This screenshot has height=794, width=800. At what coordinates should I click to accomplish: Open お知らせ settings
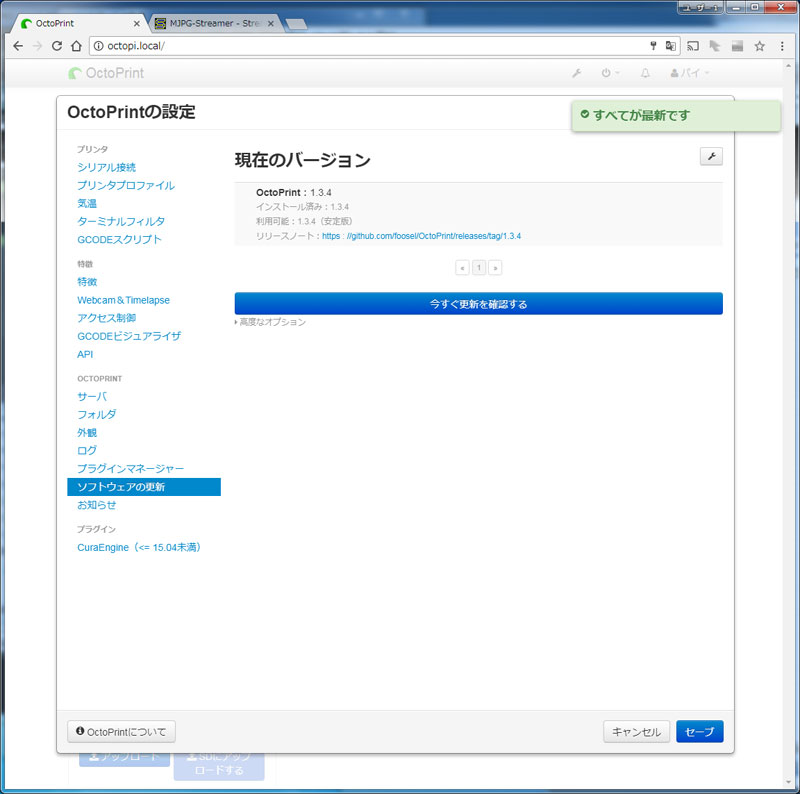pyautogui.click(x=96, y=505)
